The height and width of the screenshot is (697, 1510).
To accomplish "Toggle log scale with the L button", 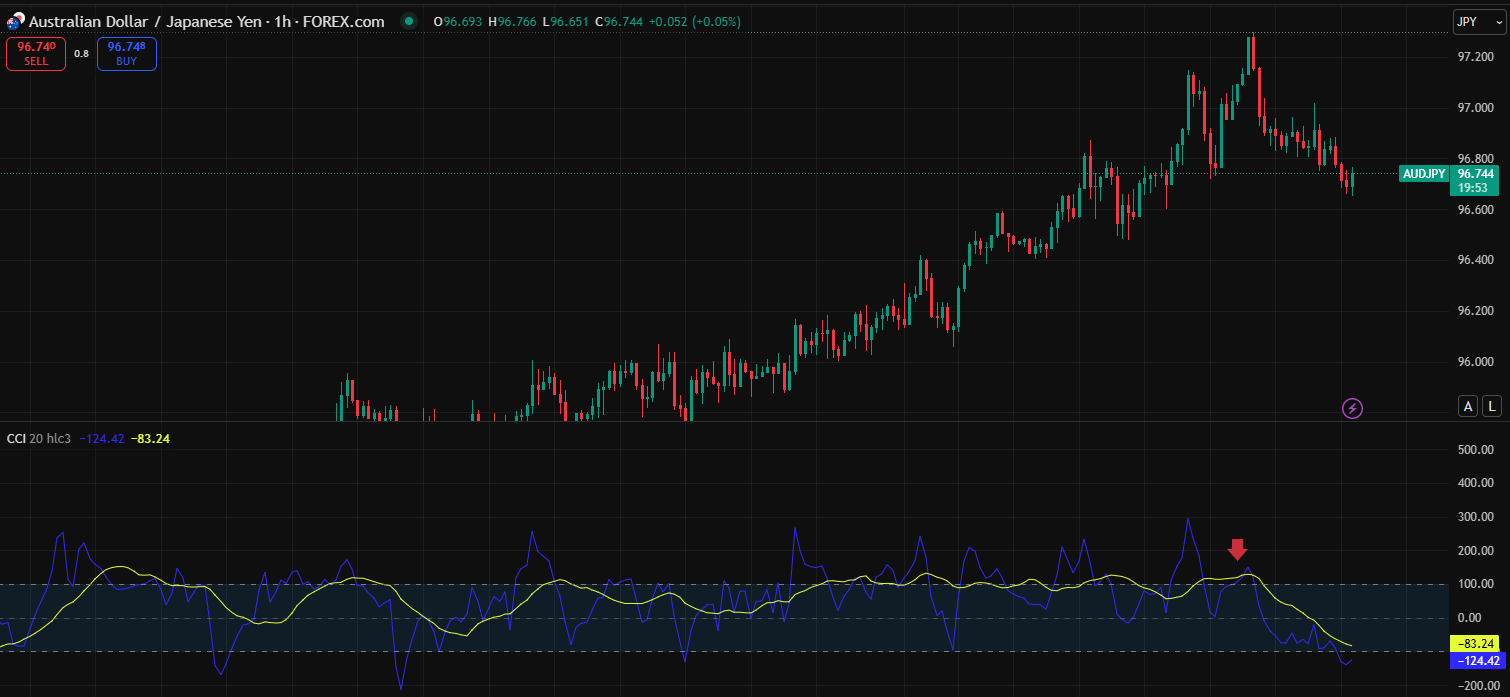I will (x=1491, y=406).
